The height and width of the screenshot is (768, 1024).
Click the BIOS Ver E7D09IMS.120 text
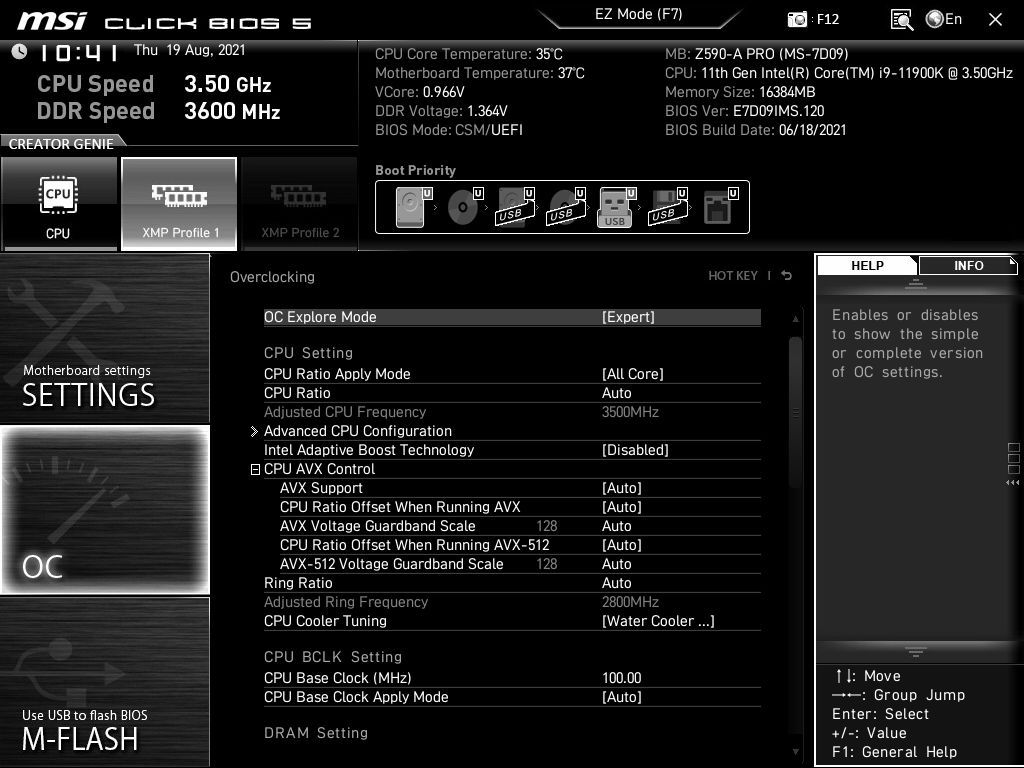point(744,110)
